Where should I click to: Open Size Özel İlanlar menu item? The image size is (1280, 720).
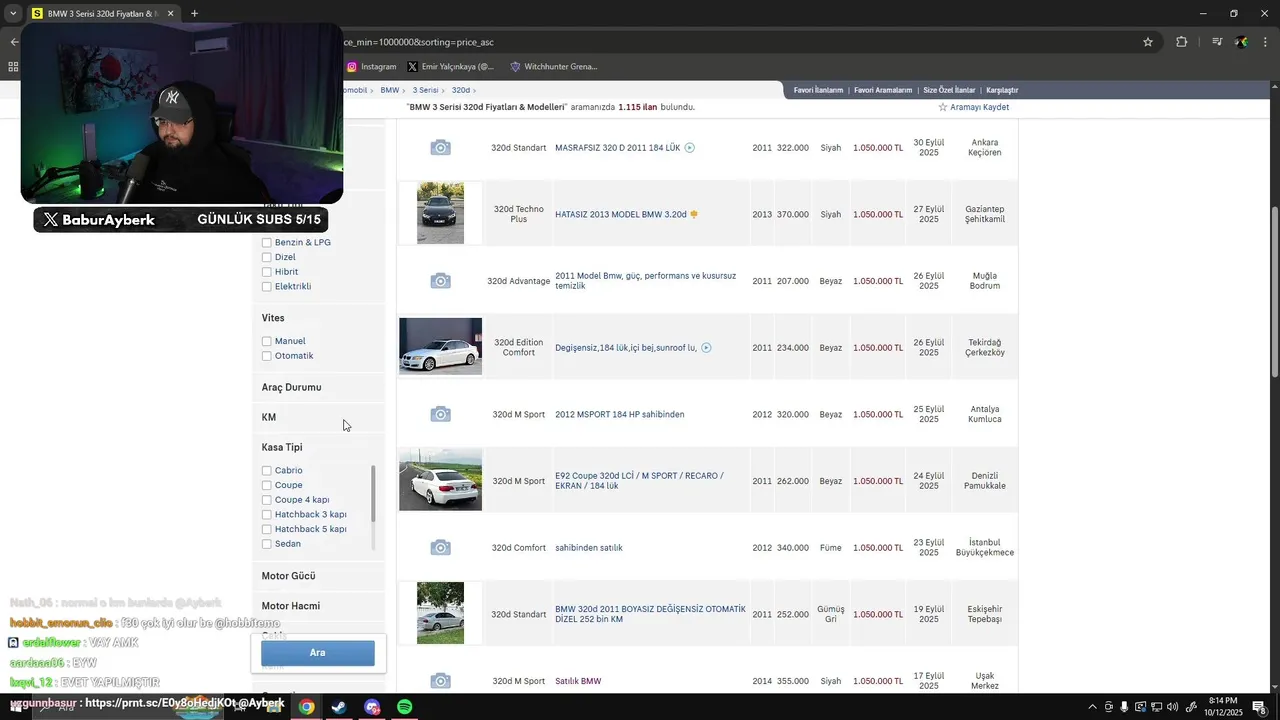pos(949,90)
